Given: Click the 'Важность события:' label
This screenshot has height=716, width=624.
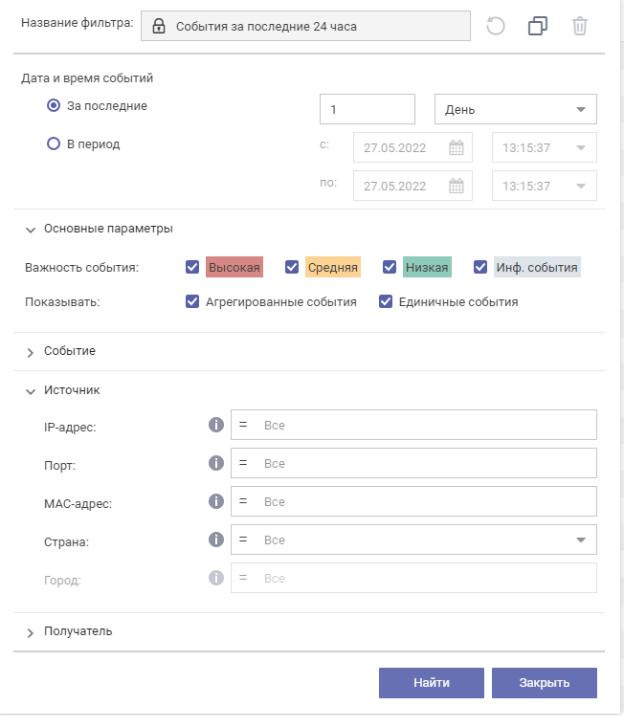Looking at the screenshot, I should (x=82, y=268).
